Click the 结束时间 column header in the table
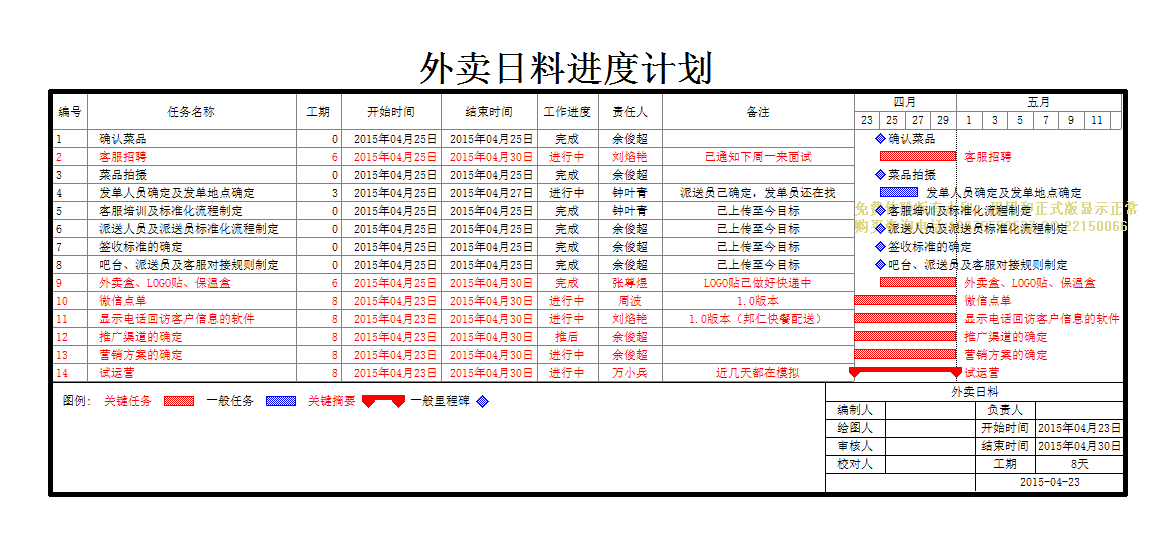This screenshot has width=1174, height=543. click(x=489, y=112)
